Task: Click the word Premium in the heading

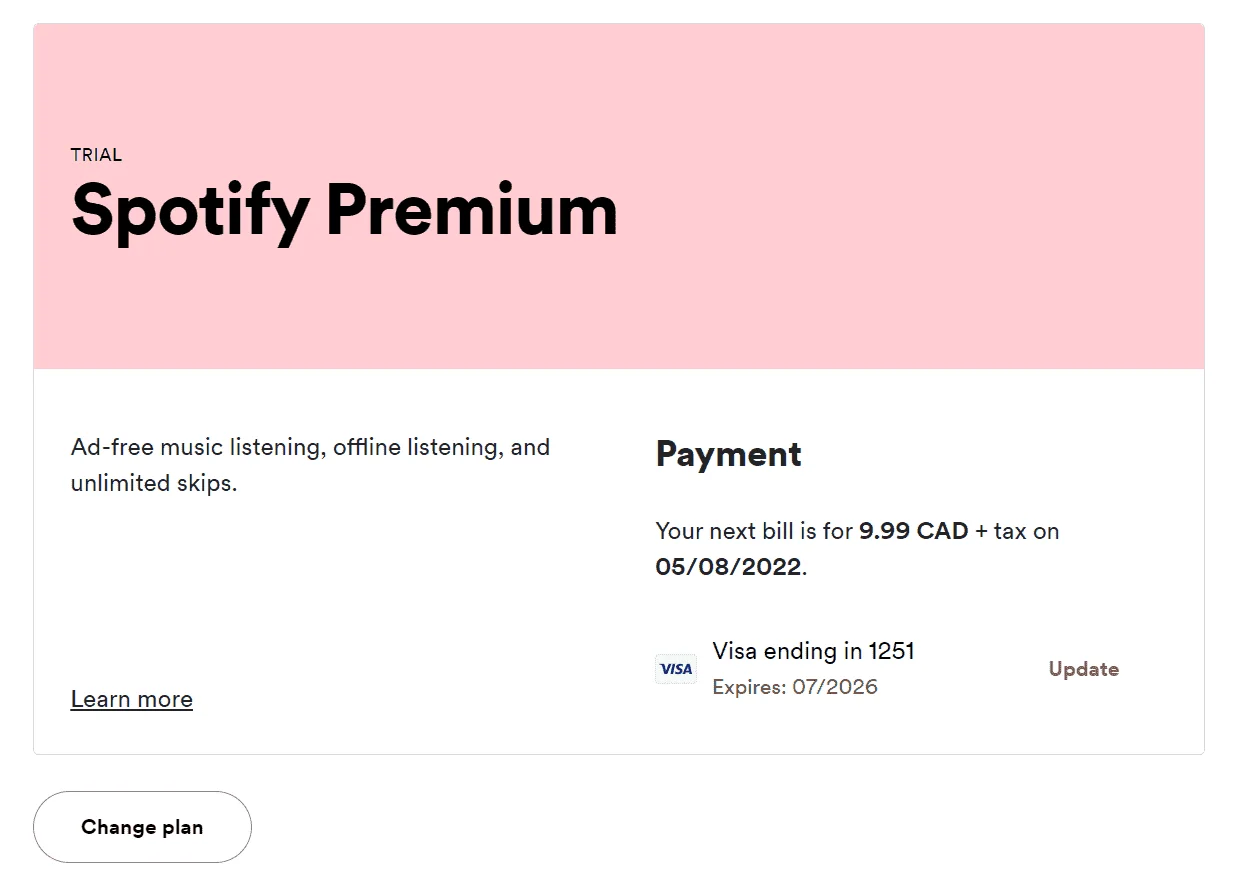Action: pyautogui.click(x=472, y=209)
